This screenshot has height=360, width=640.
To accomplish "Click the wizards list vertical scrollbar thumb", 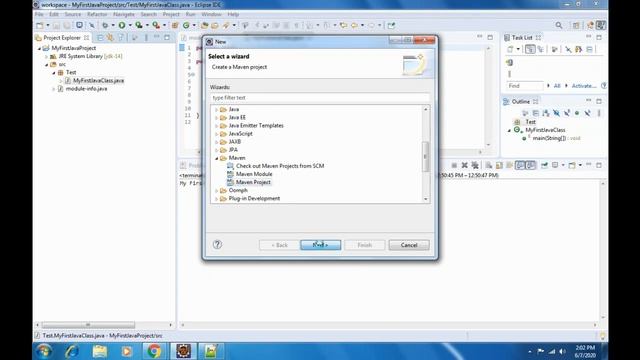I will point(425,156).
